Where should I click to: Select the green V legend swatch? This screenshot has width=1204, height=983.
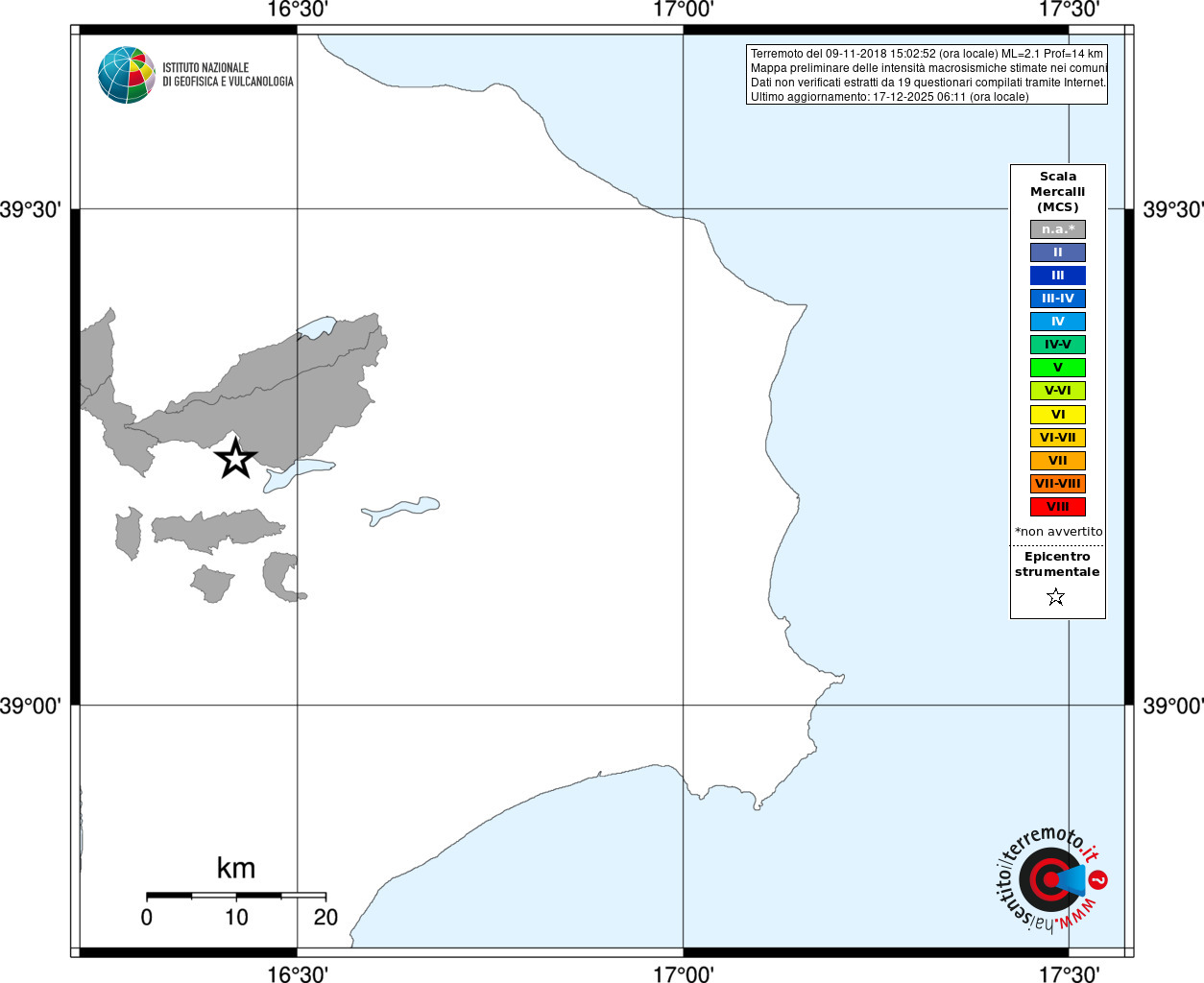pos(1058,368)
